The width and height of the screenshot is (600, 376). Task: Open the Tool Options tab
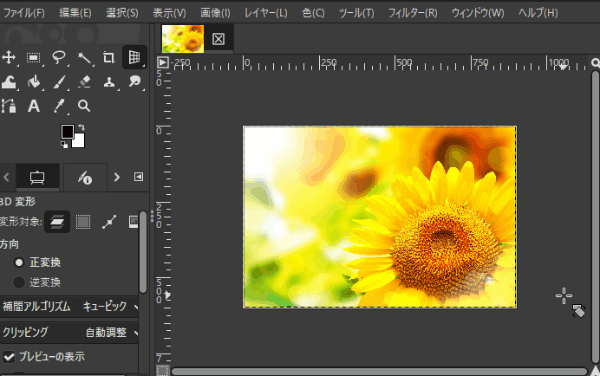(x=38, y=177)
